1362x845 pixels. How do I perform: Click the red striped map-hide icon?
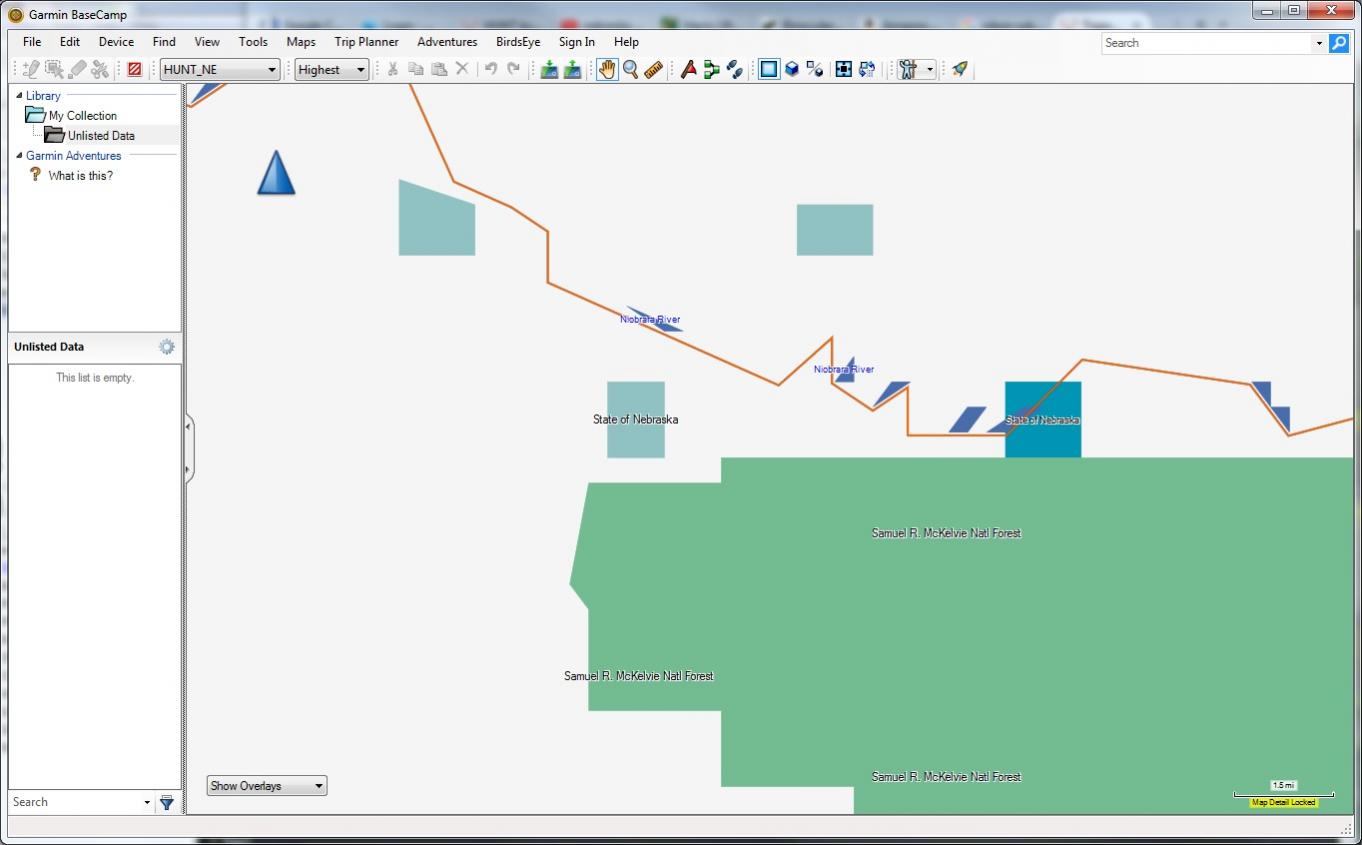pos(135,69)
